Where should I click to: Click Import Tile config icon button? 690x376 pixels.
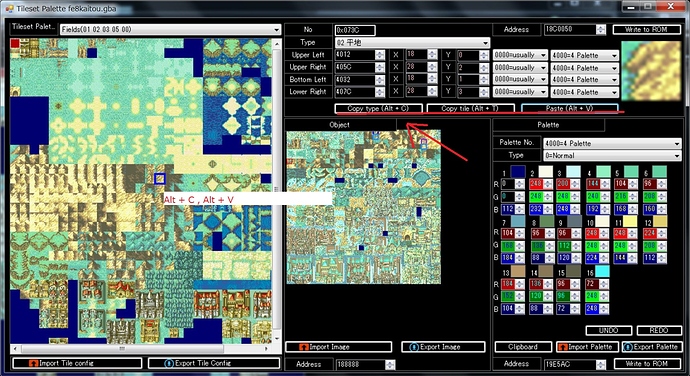(33, 363)
